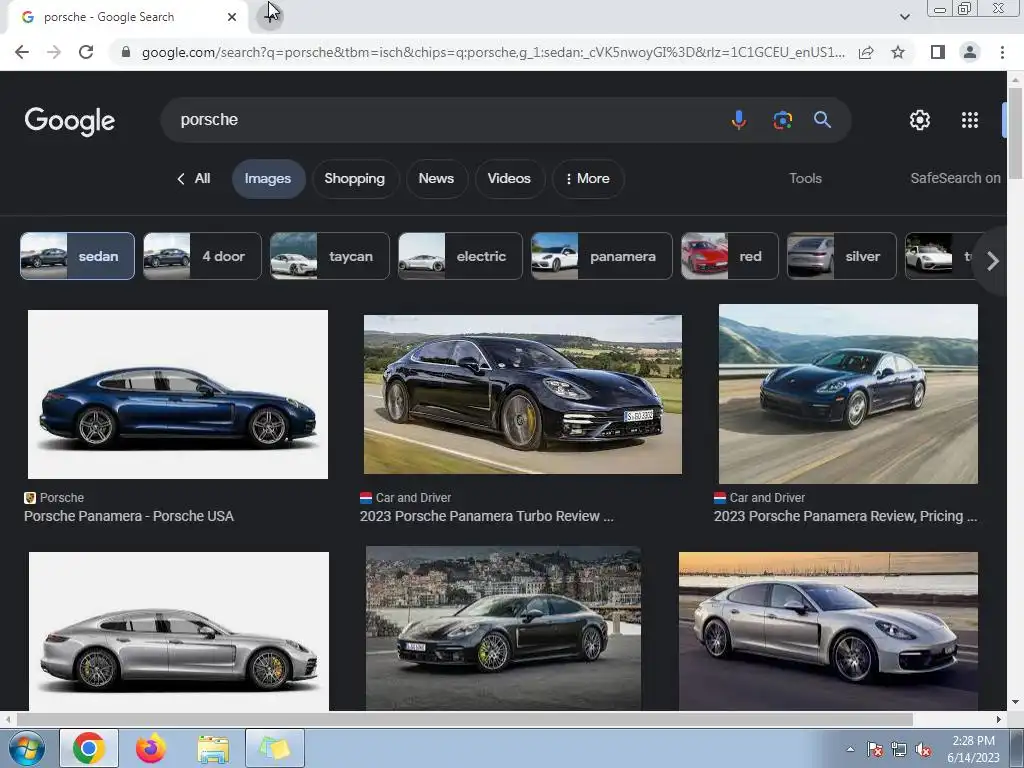Share this page icon in address bar
Screen dimensions: 1024x768
pyautogui.click(x=866, y=52)
